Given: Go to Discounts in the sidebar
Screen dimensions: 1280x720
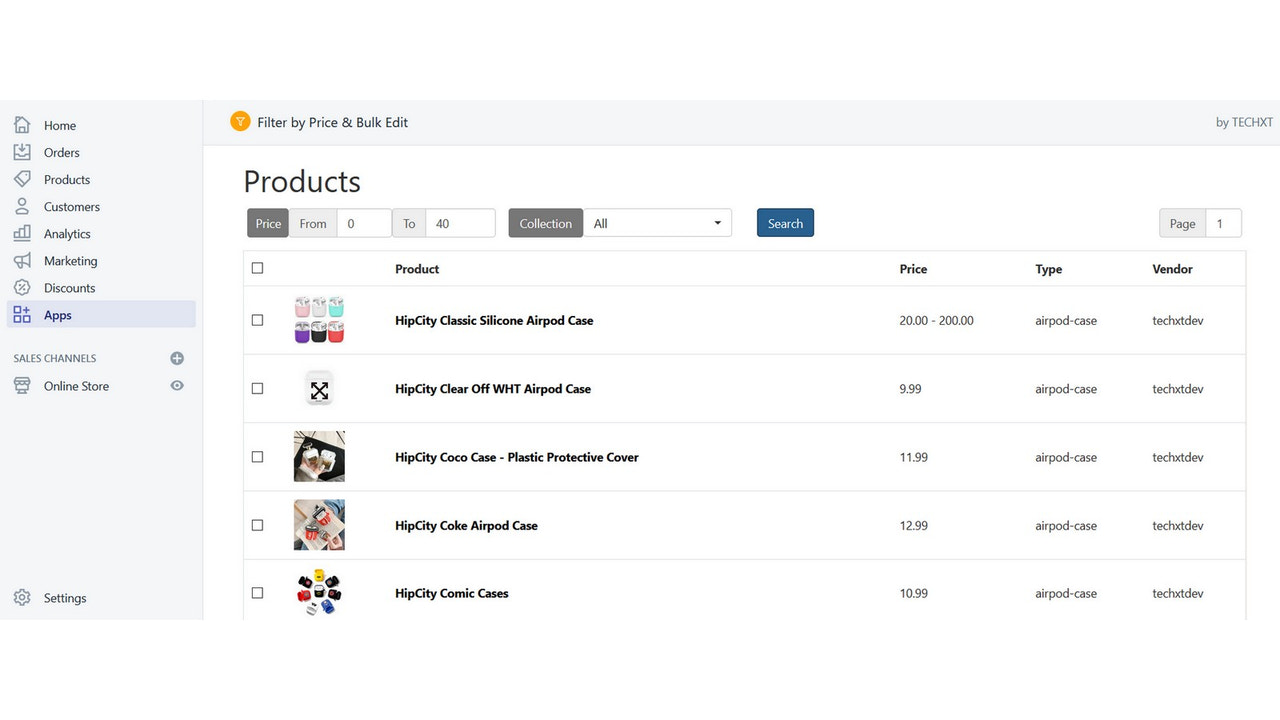Looking at the screenshot, I should 68,287.
